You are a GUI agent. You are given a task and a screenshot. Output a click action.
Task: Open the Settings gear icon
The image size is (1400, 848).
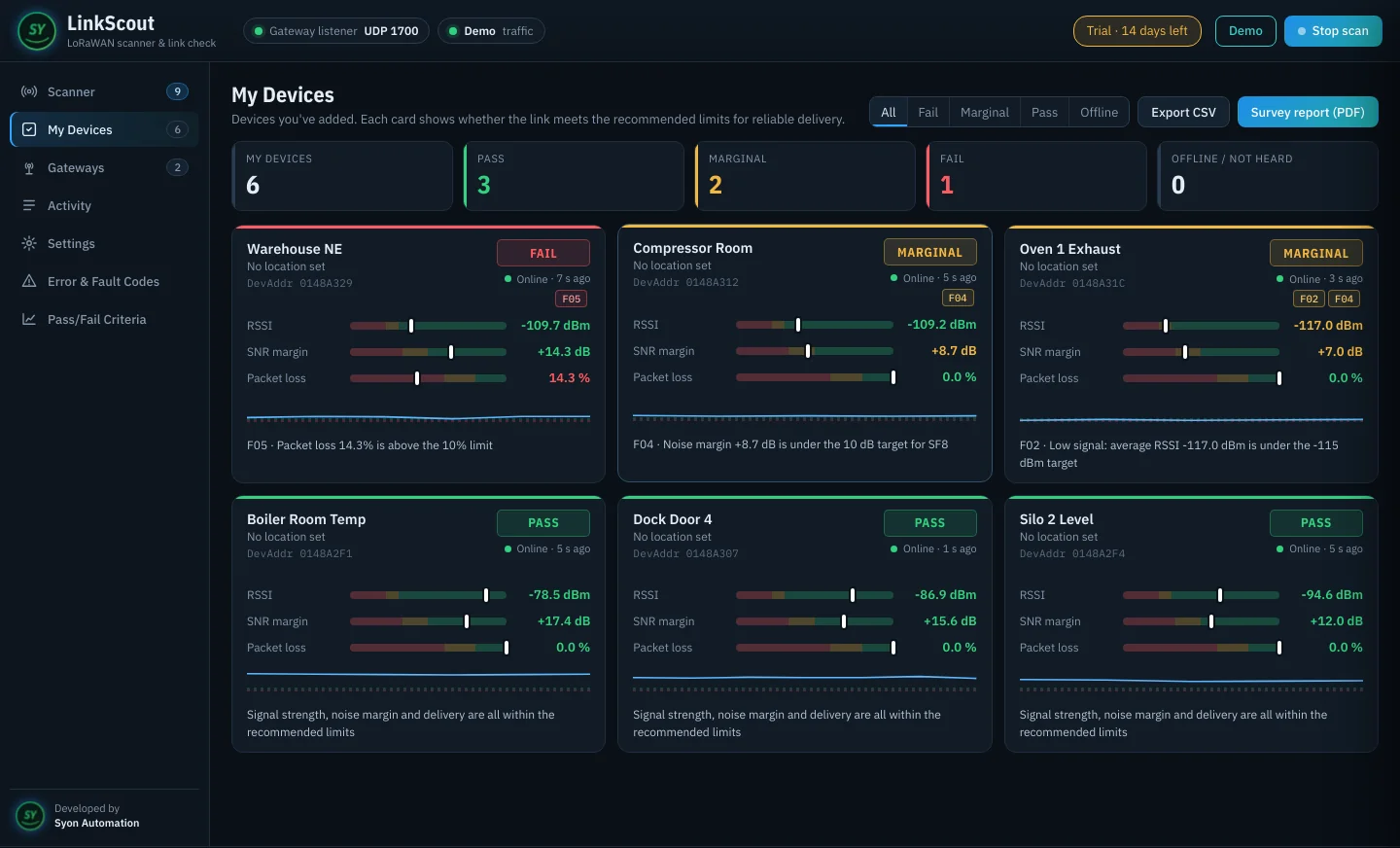(29, 243)
